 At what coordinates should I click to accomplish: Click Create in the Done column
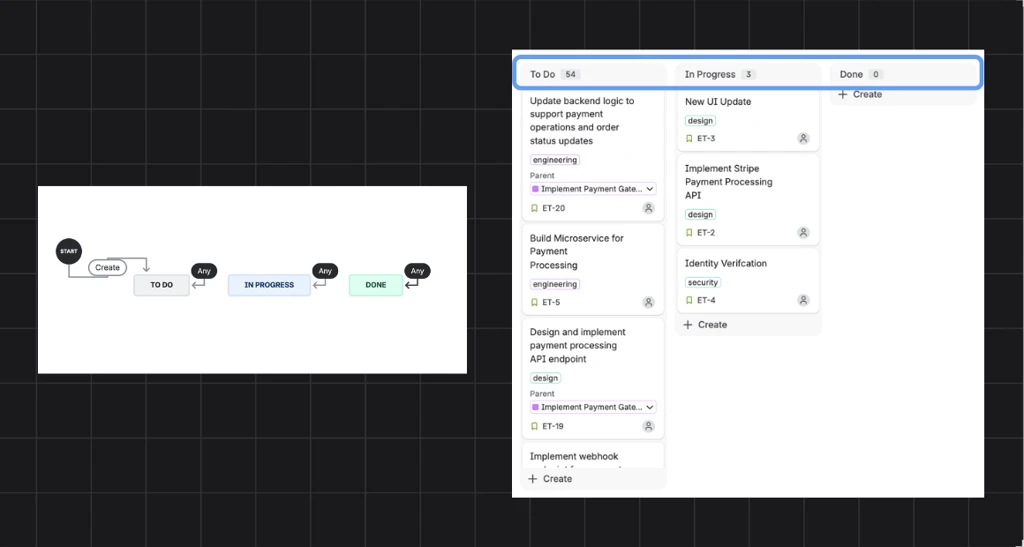click(x=860, y=94)
